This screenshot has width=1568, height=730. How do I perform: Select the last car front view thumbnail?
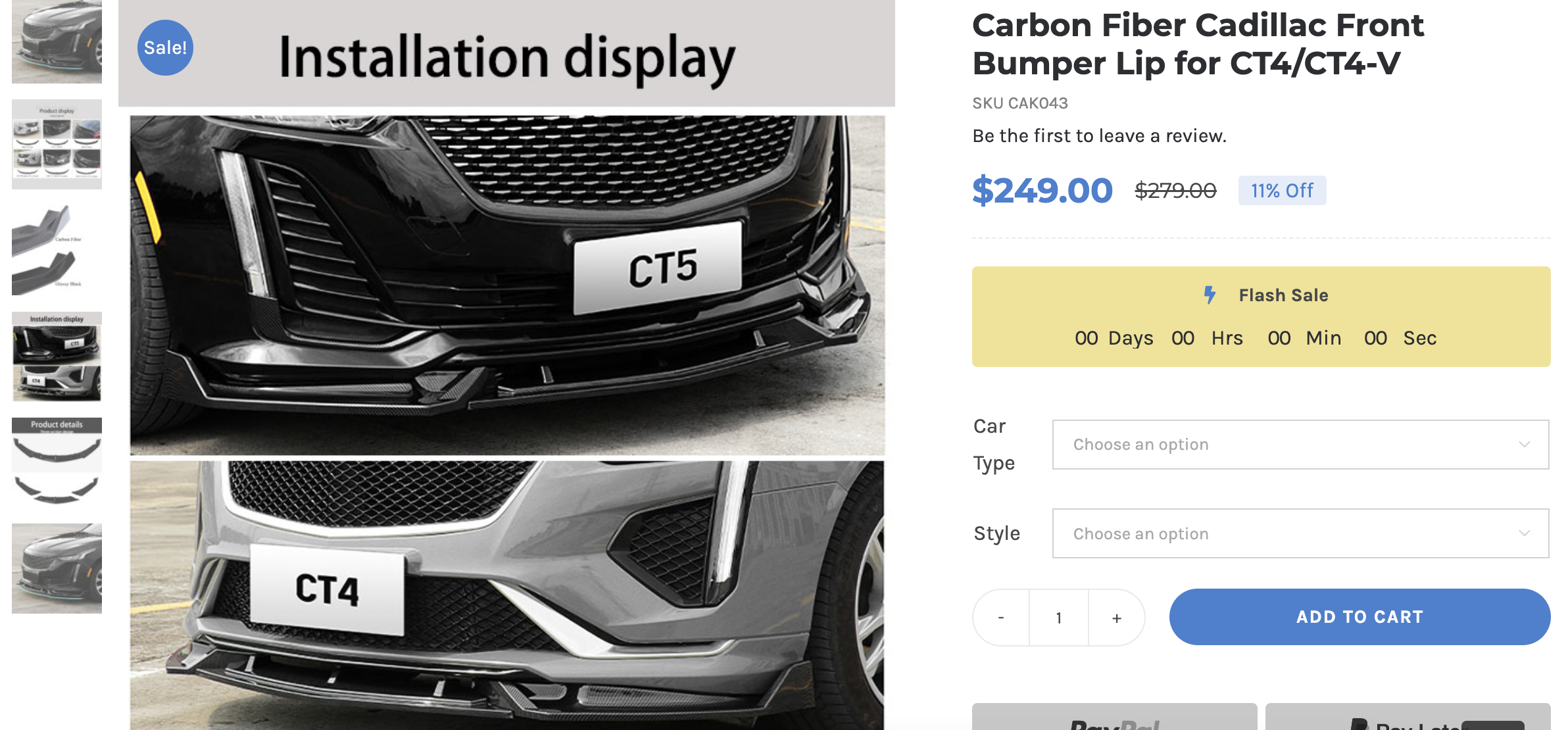tap(57, 568)
